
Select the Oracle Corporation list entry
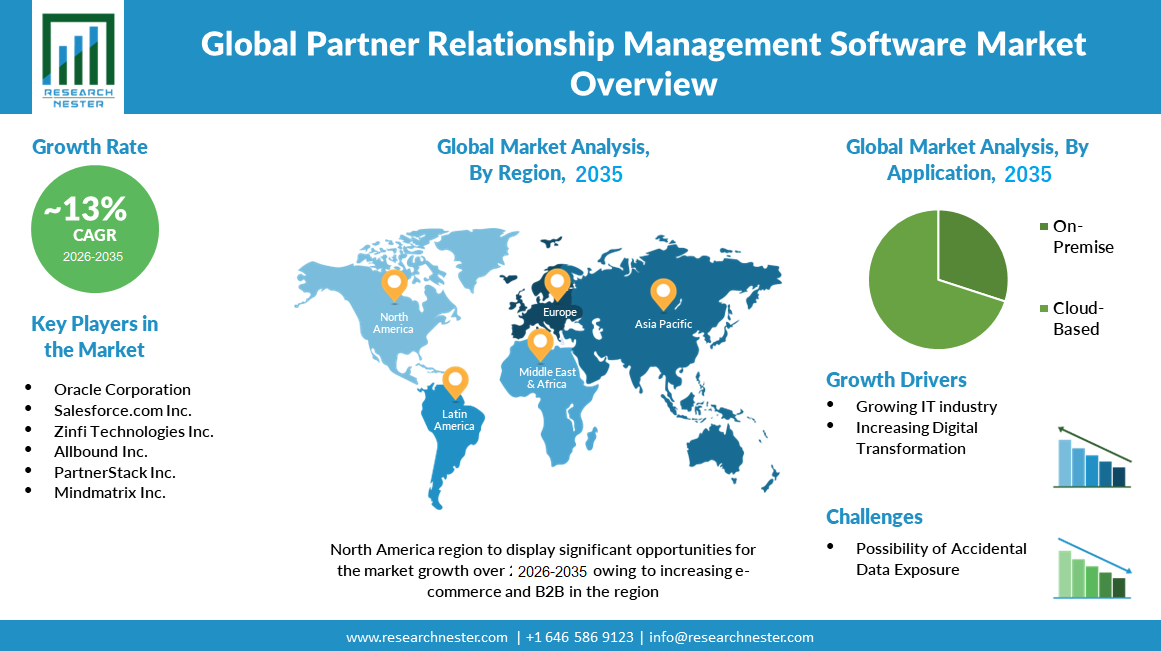point(120,389)
